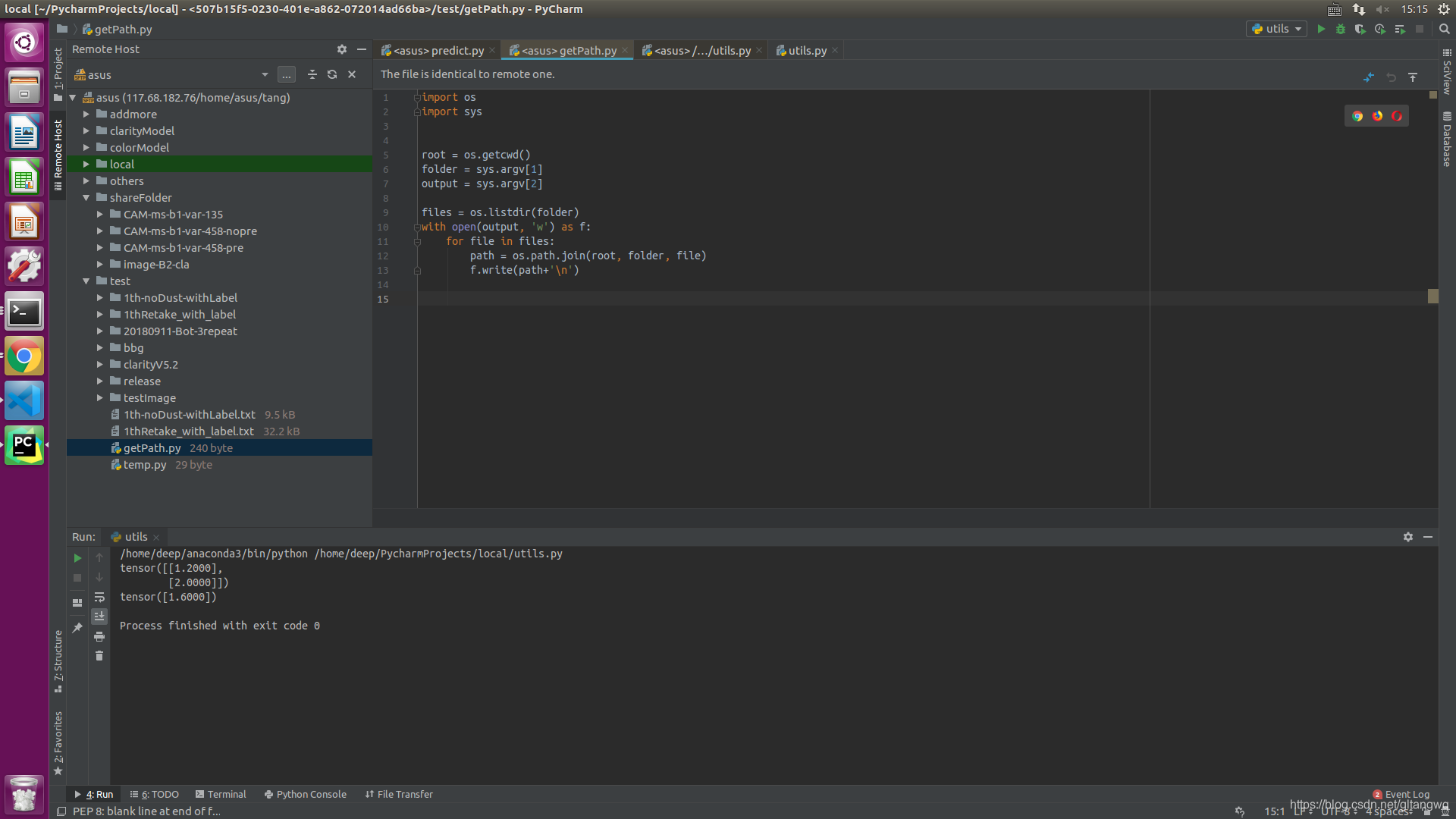Open in Opera browser icon in editor

click(1397, 116)
